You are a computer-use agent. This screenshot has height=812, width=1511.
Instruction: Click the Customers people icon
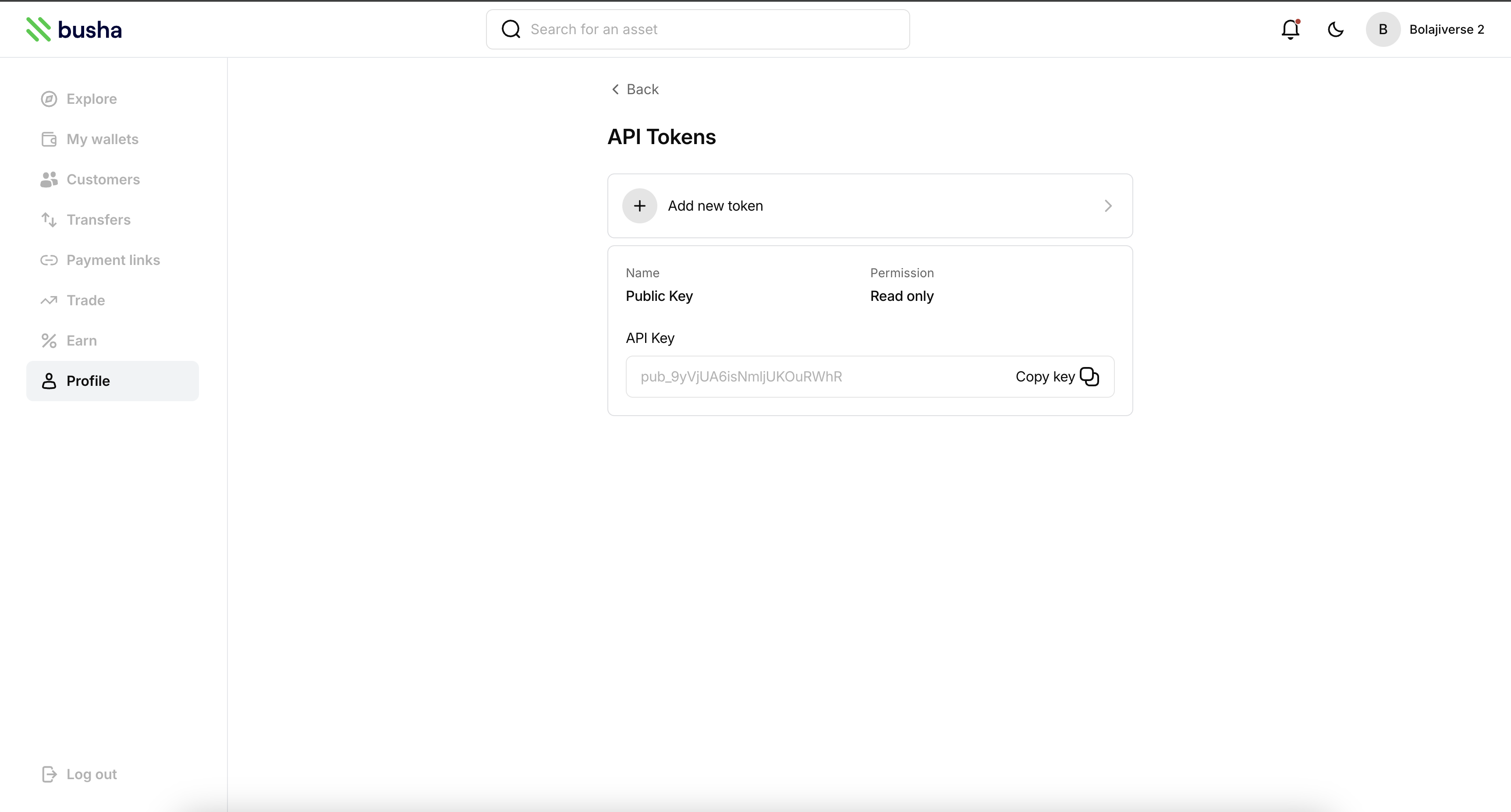[49, 180]
